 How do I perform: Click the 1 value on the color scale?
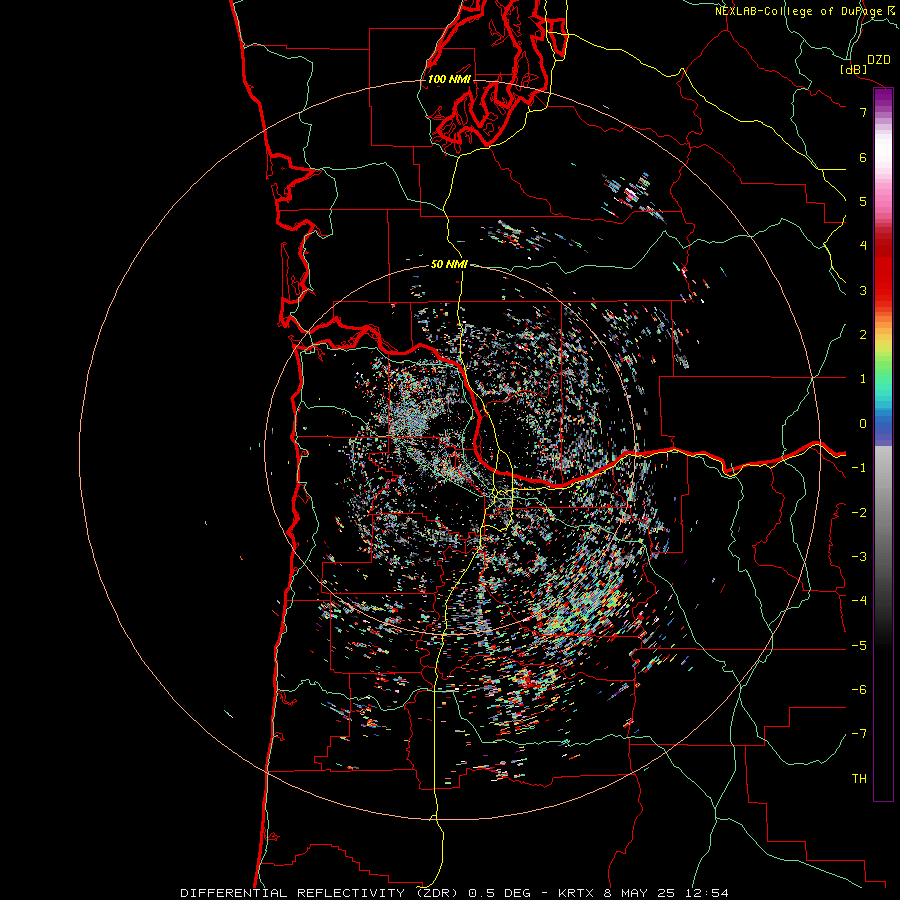pyautogui.click(x=863, y=379)
